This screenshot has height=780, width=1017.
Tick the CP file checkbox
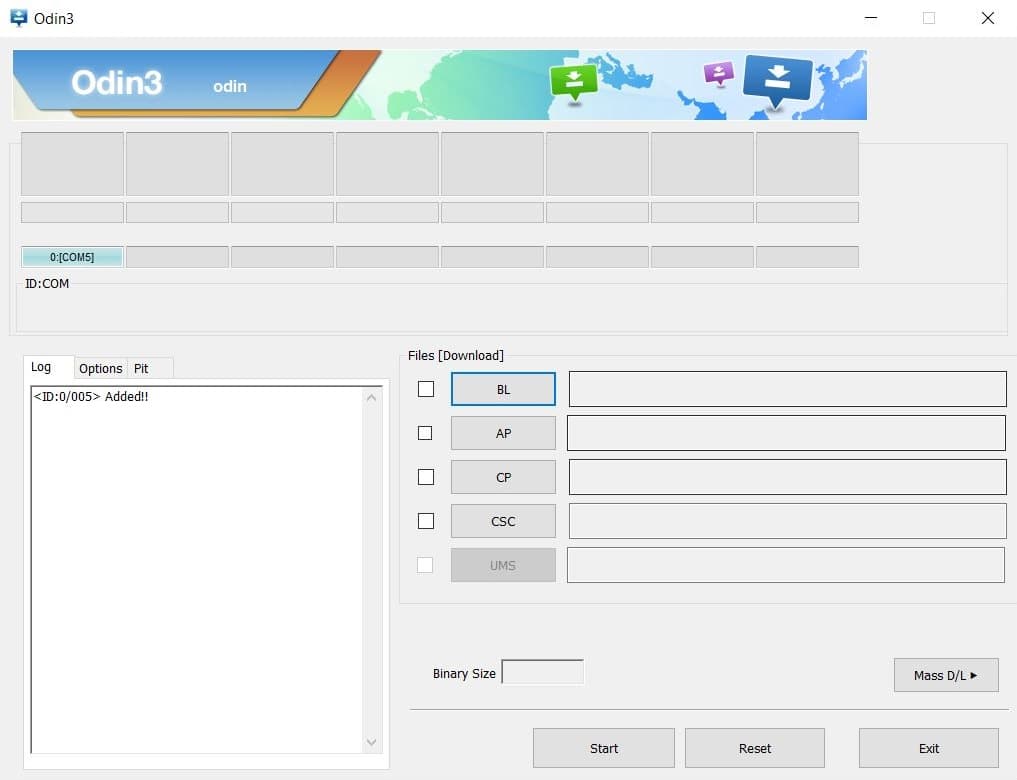pos(426,477)
